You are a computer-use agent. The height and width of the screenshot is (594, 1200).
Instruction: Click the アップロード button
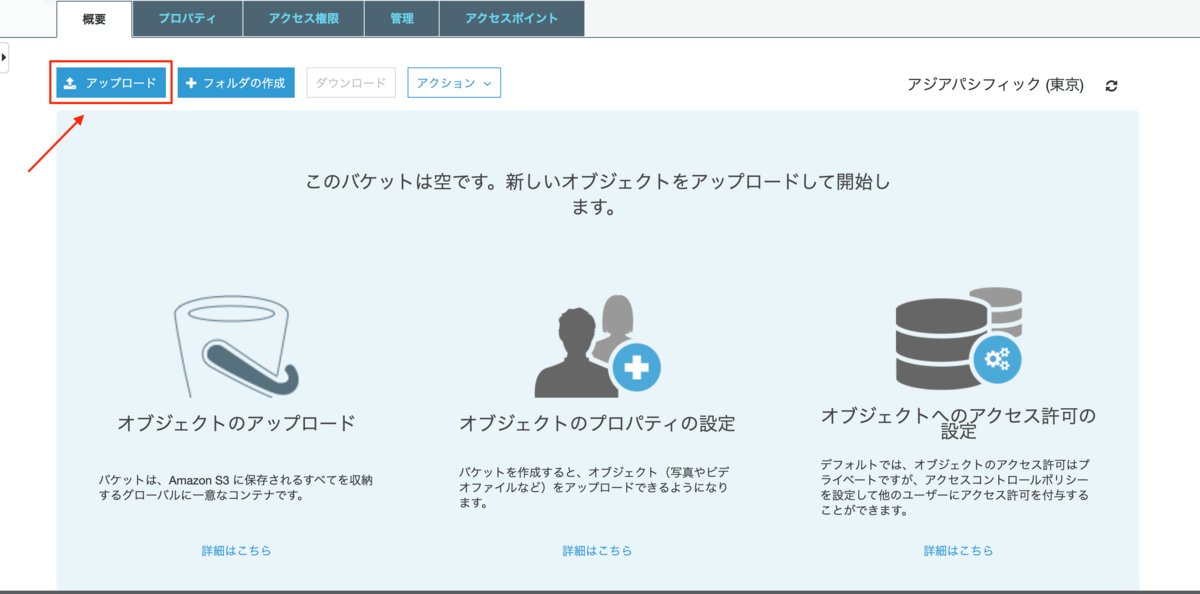(x=110, y=82)
